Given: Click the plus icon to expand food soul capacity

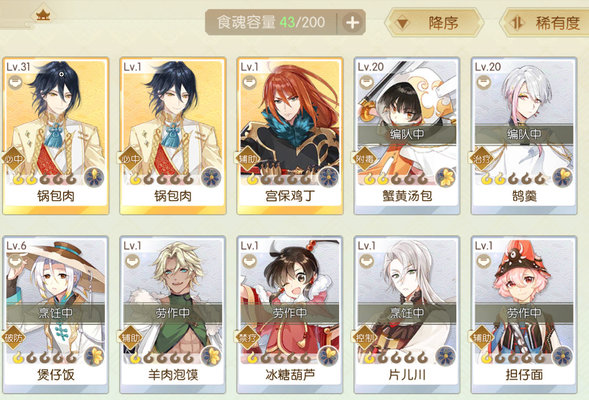Looking at the screenshot, I should pos(352,23).
